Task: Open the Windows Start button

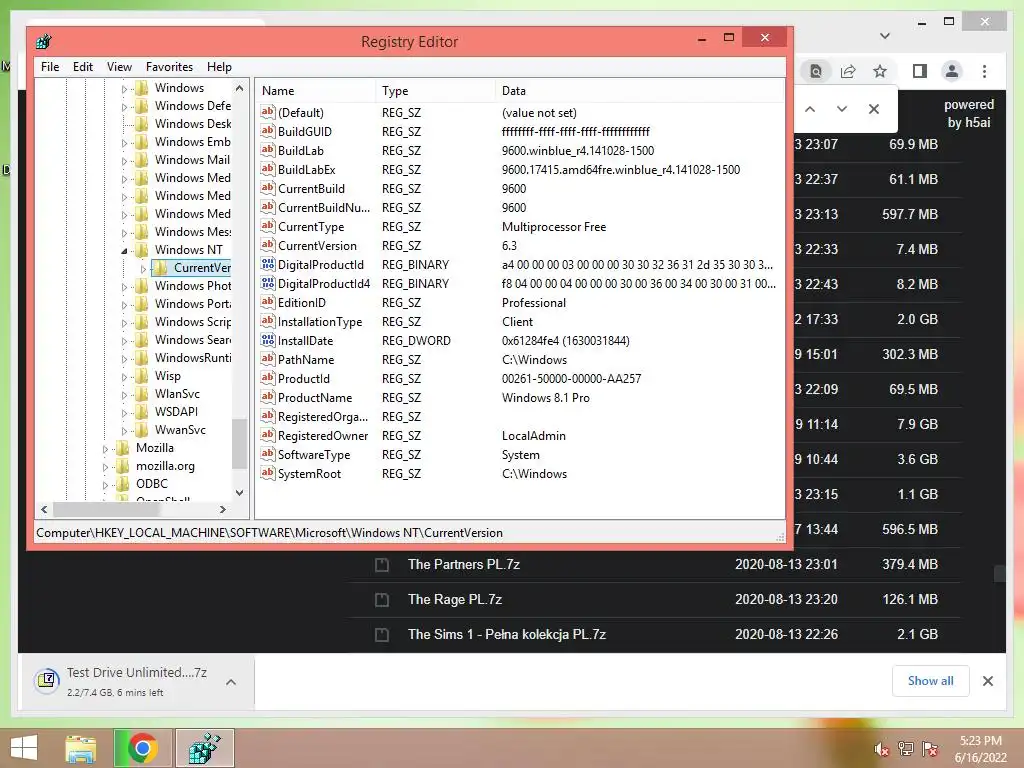Action: pyautogui.click(x=24, y=748)
